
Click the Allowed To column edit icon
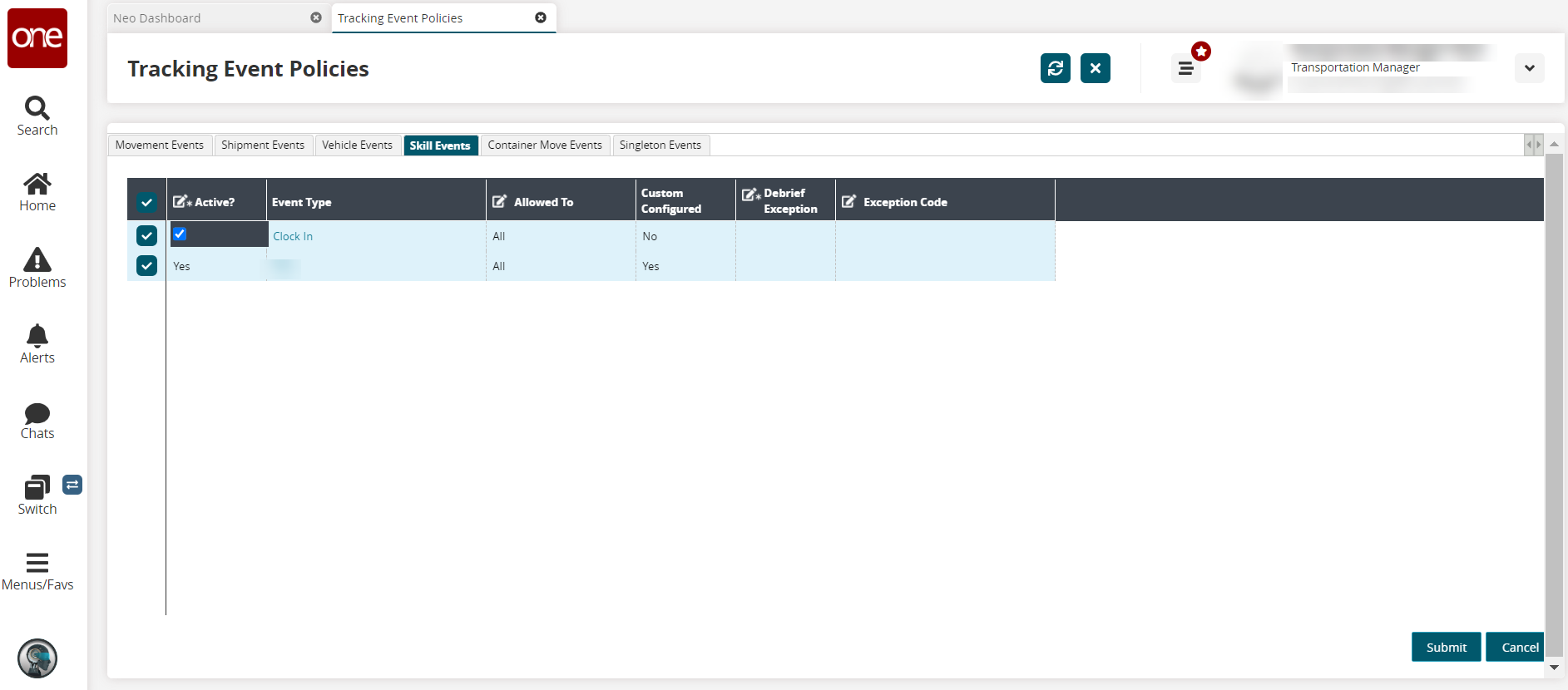click(x=500, y=201)
